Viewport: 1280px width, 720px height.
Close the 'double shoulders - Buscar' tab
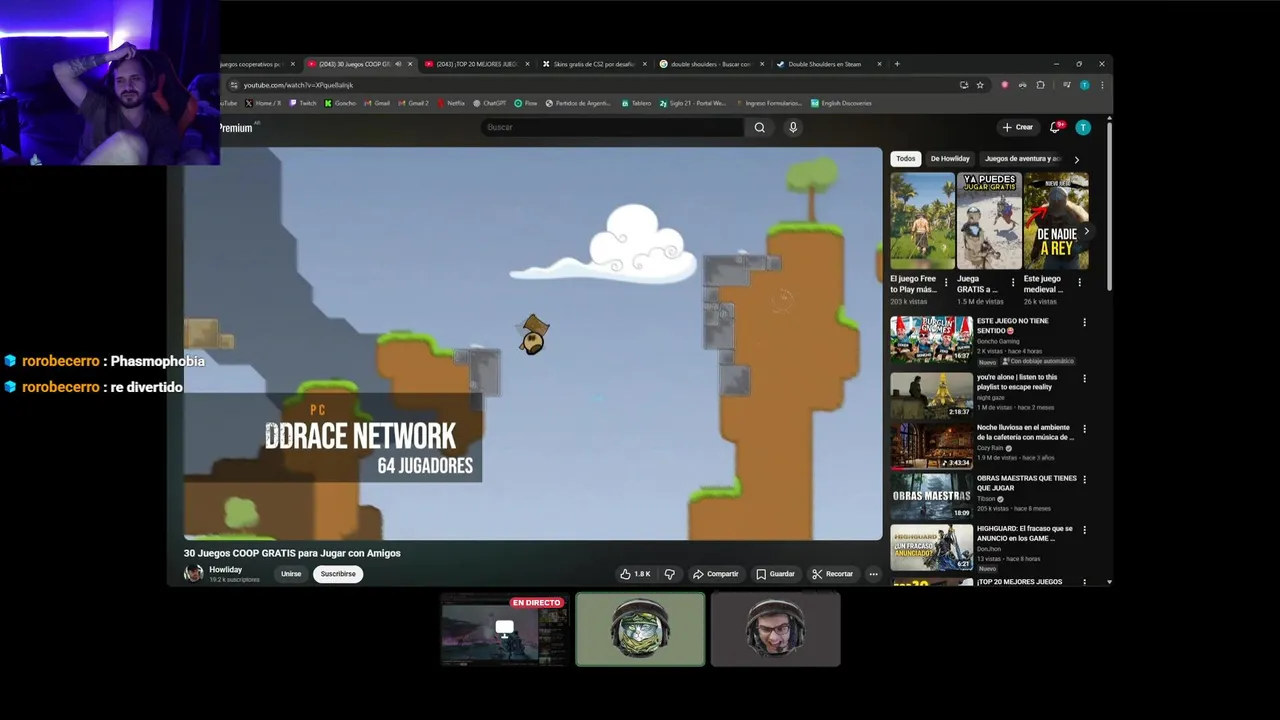pos(762,64)
